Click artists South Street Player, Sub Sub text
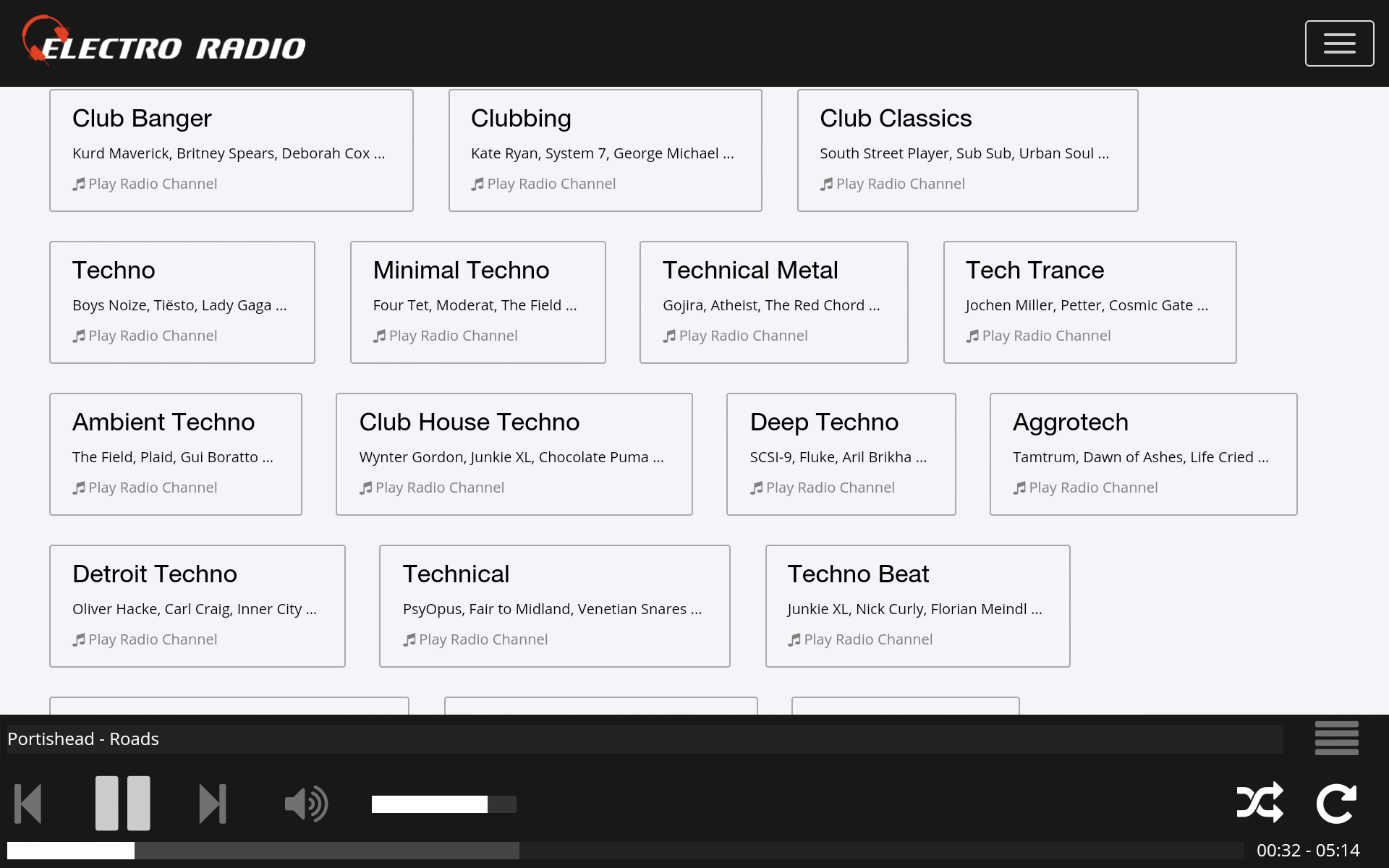Viewport: 1389px width, 868px height. 964,153
